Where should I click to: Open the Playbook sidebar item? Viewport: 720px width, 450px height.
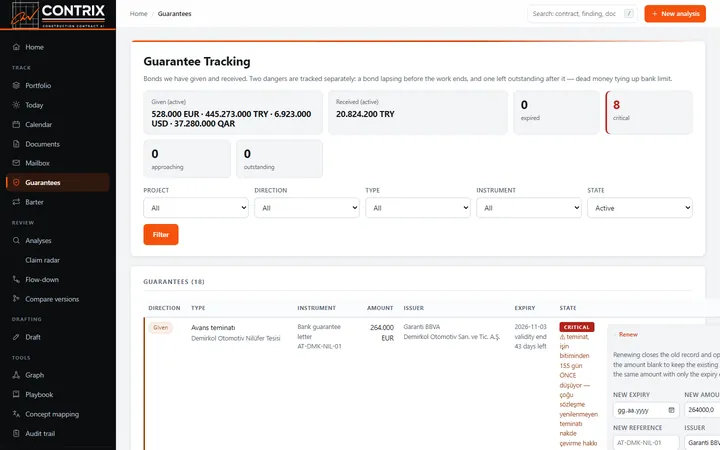[x=58, y=394]
